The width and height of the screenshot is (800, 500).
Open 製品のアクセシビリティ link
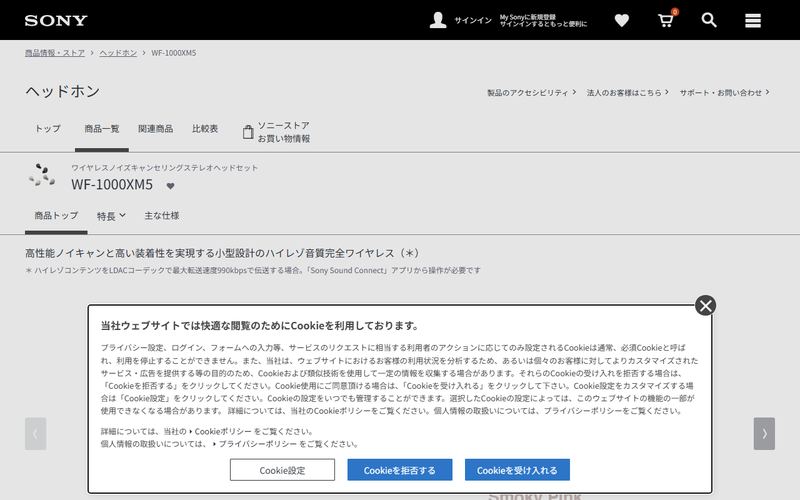[531, 92]
